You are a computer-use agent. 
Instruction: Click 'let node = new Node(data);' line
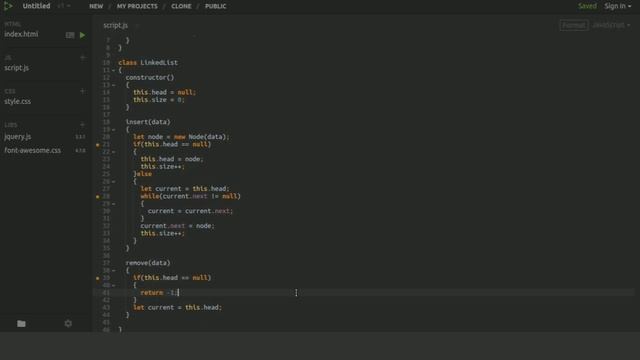coord(181,137)
